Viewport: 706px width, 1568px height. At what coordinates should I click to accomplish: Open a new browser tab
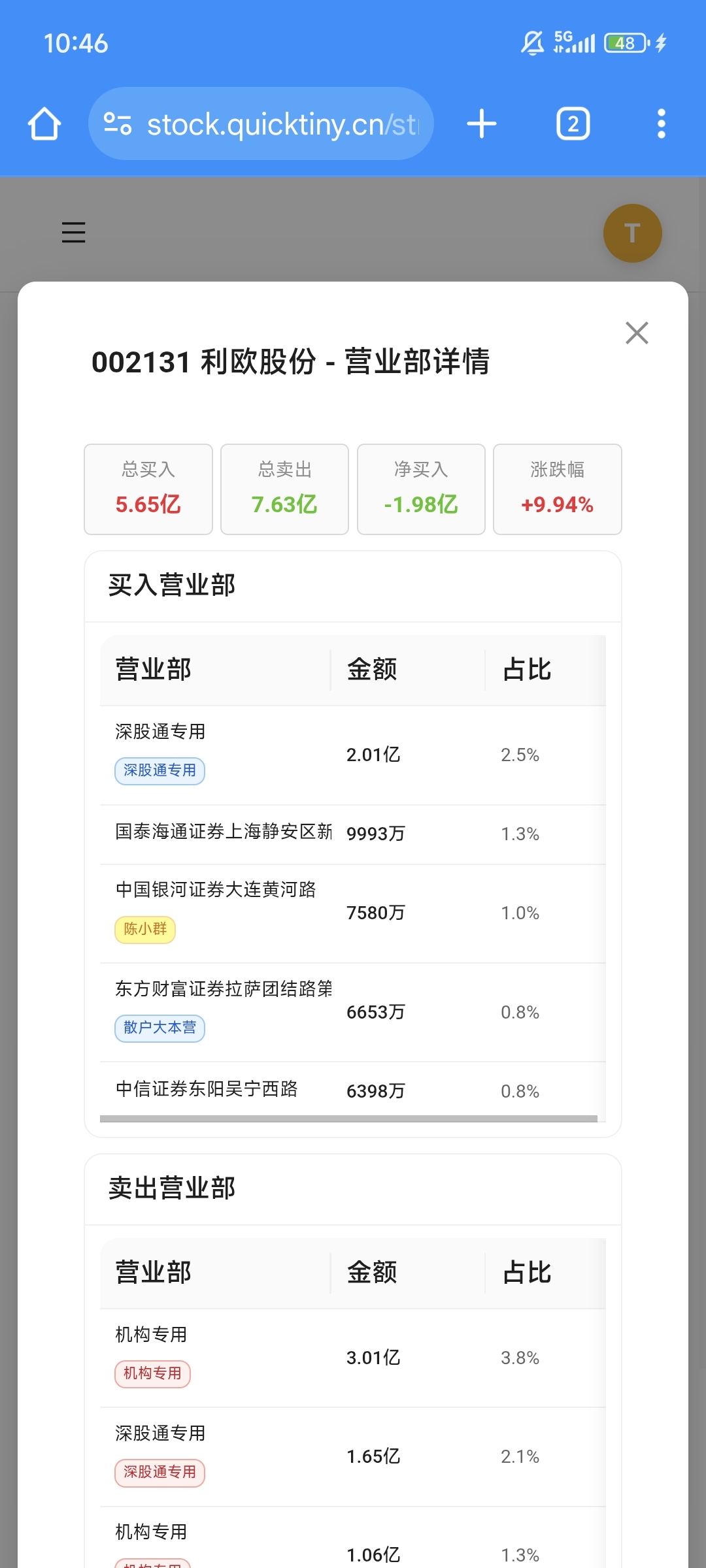(482, 123)
